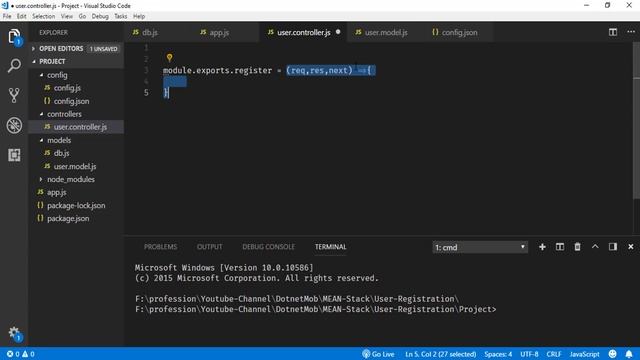
Task: Kill the terminal with trash icon
Action: (x=577, y=247)
